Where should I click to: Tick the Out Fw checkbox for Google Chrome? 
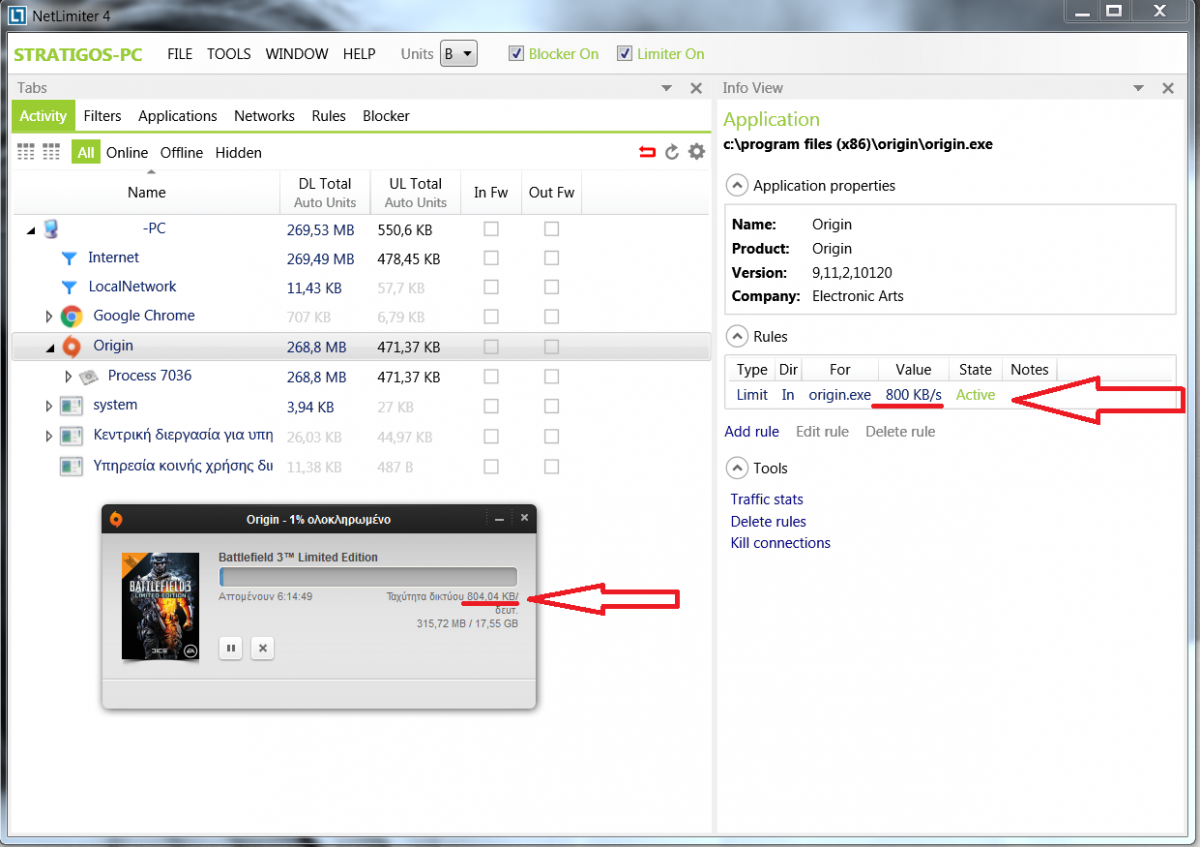[x=551, y=316]
